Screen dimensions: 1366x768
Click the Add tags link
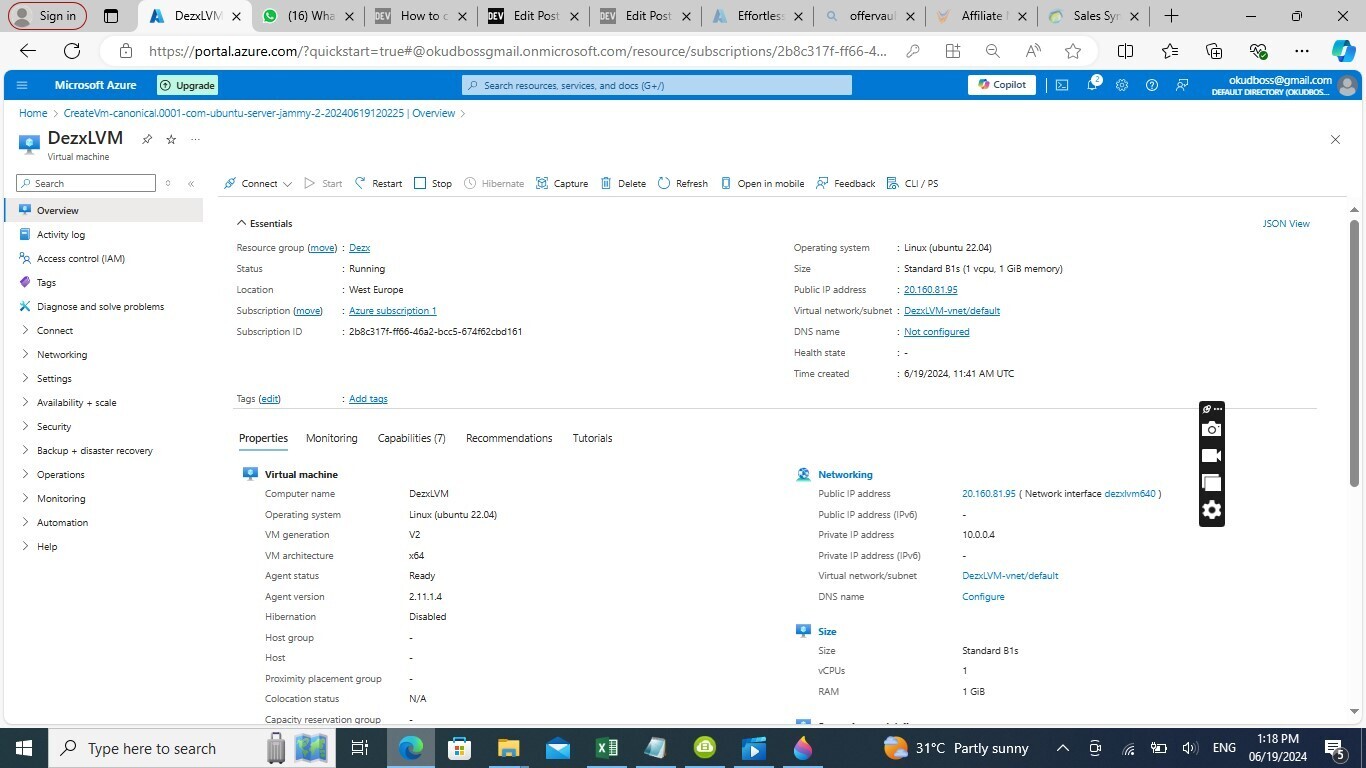tap(368, 398)
